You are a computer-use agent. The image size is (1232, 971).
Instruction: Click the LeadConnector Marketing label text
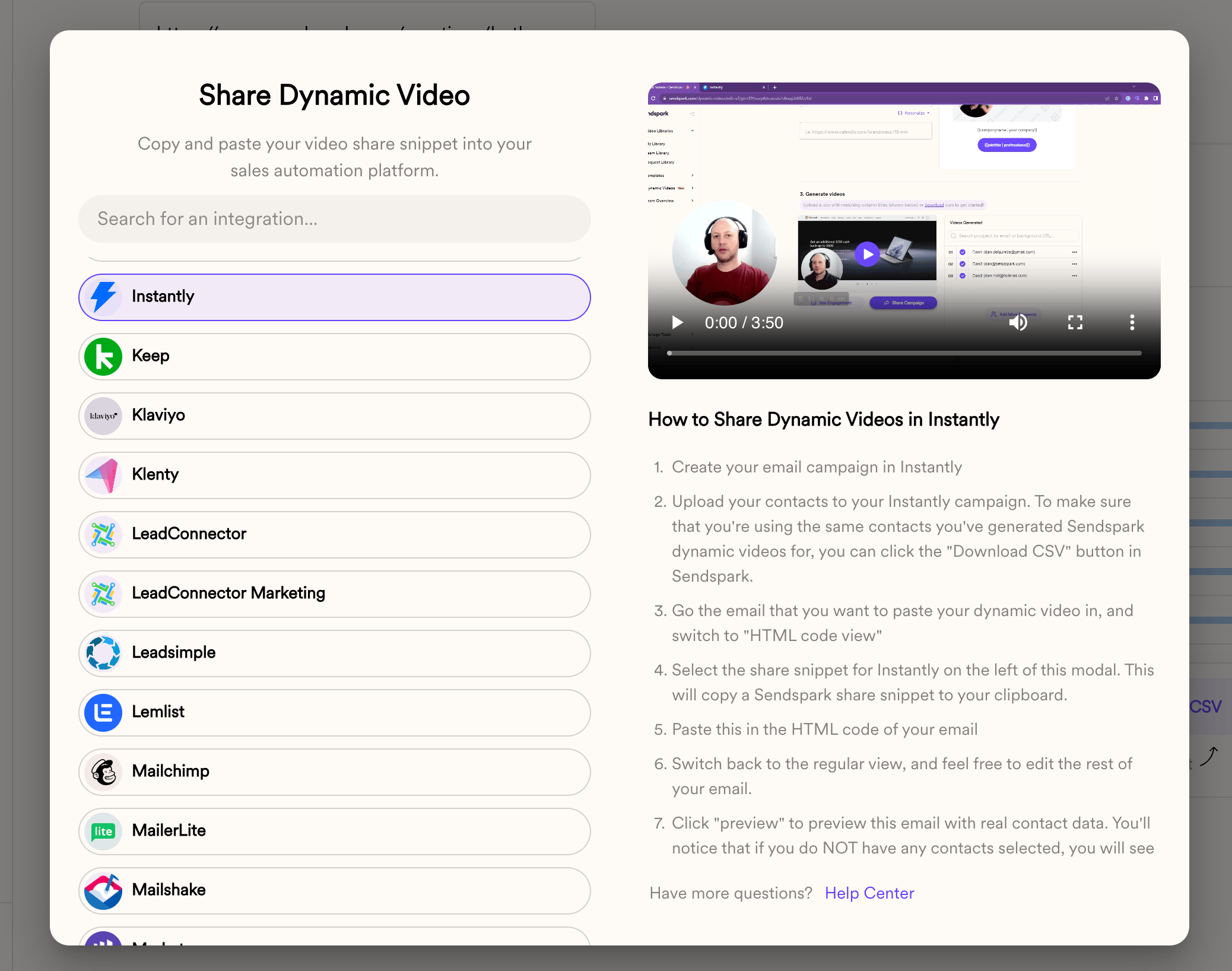(228, 593)
